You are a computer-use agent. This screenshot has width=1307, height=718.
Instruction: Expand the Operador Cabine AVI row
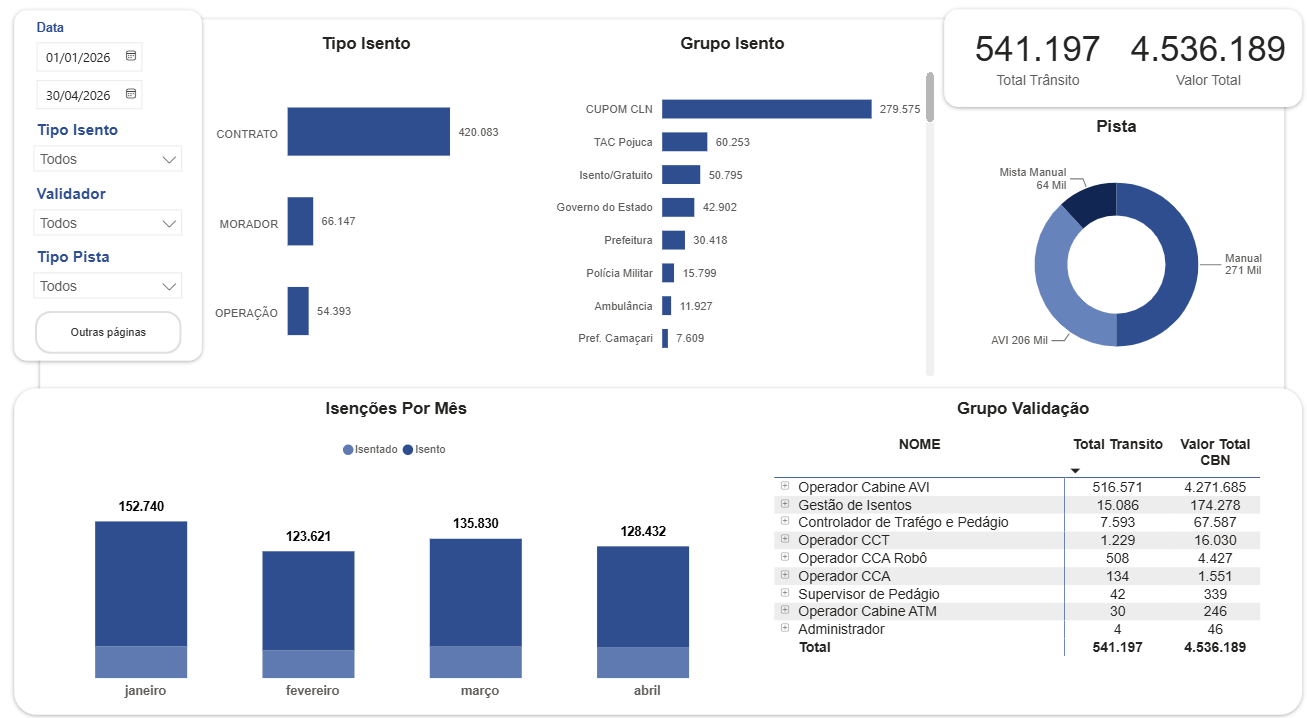(x=785, y=486)
